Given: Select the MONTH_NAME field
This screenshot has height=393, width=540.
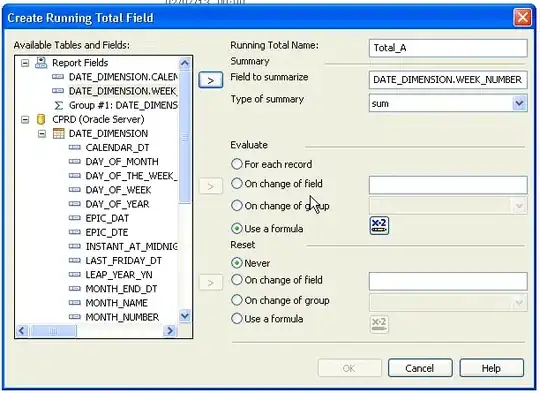Looking at the screenshot, I should 116,303.
